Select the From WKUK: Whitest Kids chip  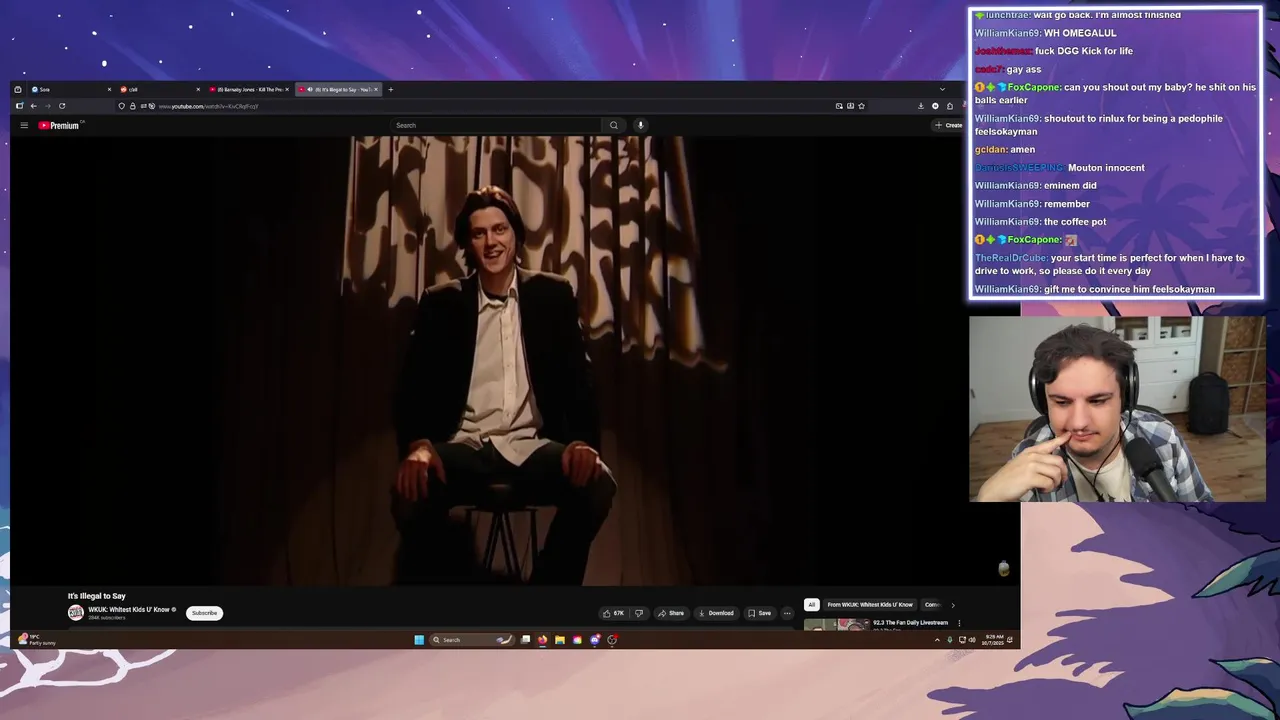pos(870,605)
